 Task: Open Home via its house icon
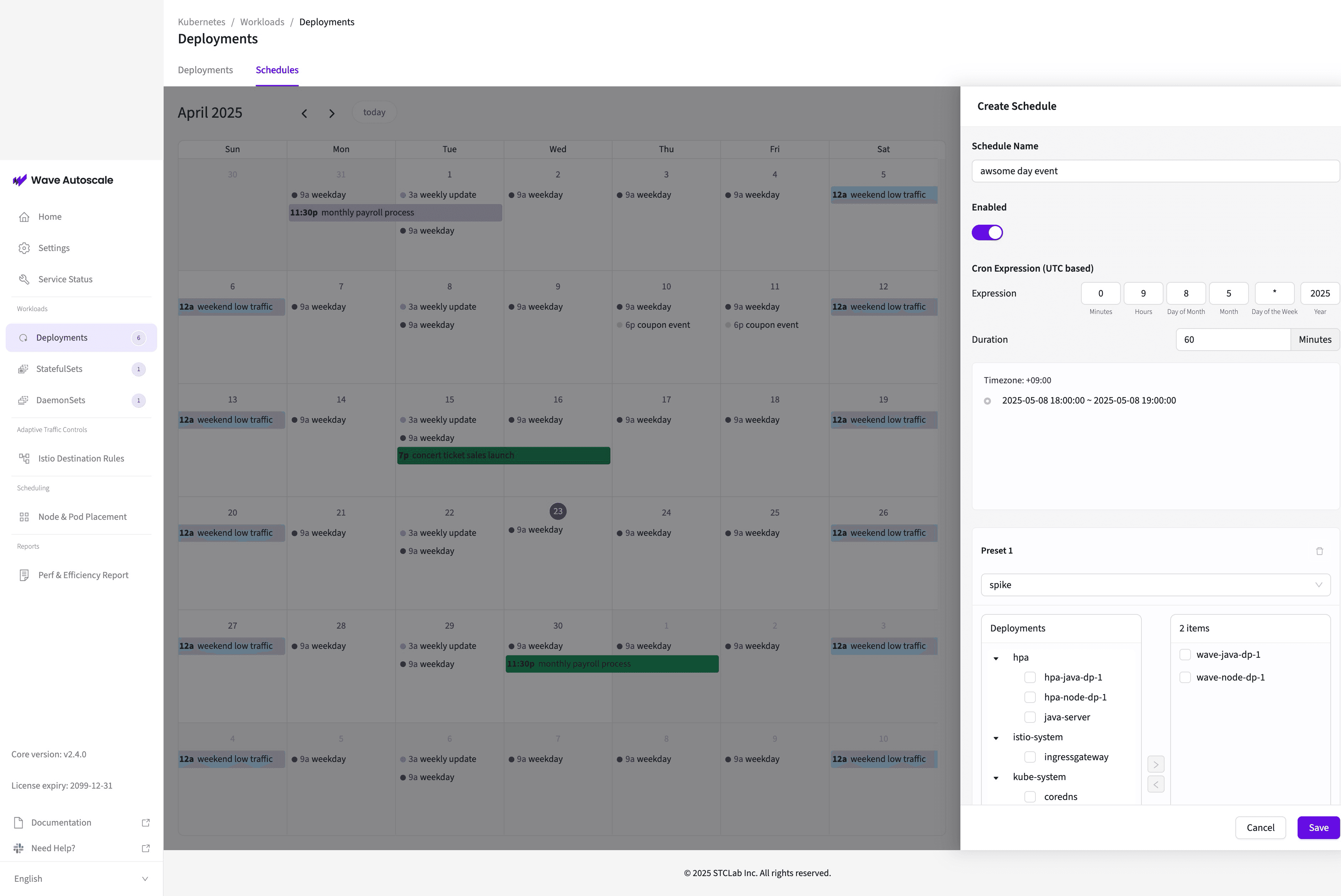click(x=24, y=217)
